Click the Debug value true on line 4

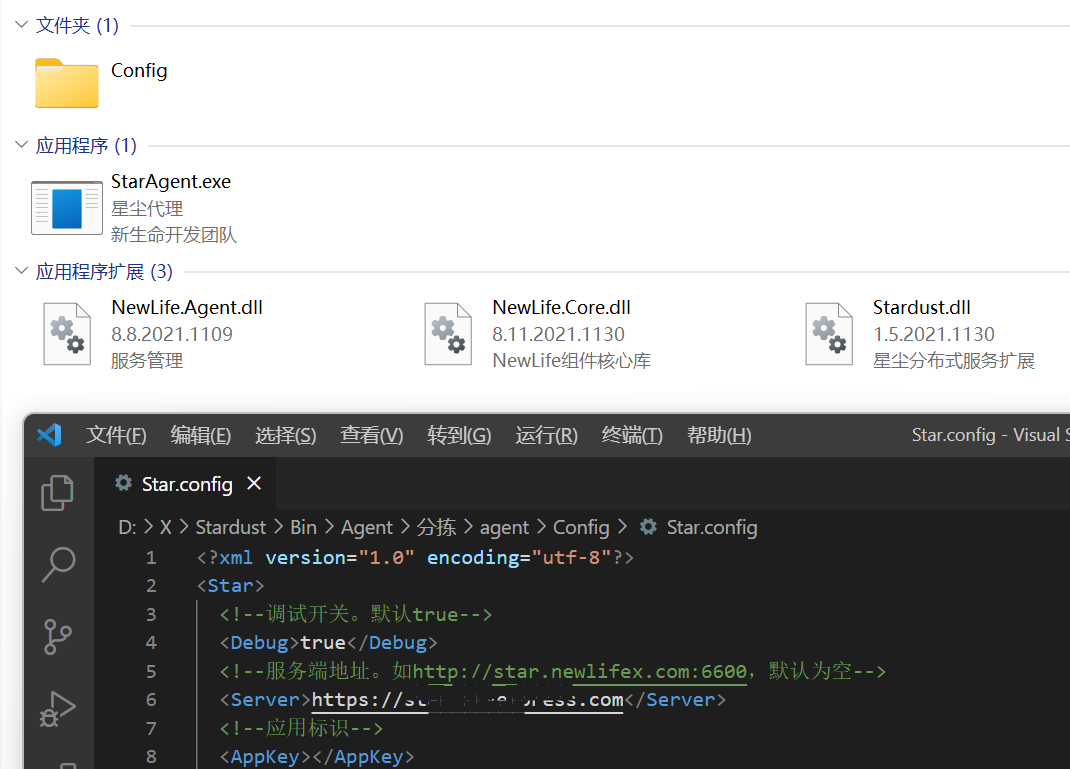click(323, 643)
